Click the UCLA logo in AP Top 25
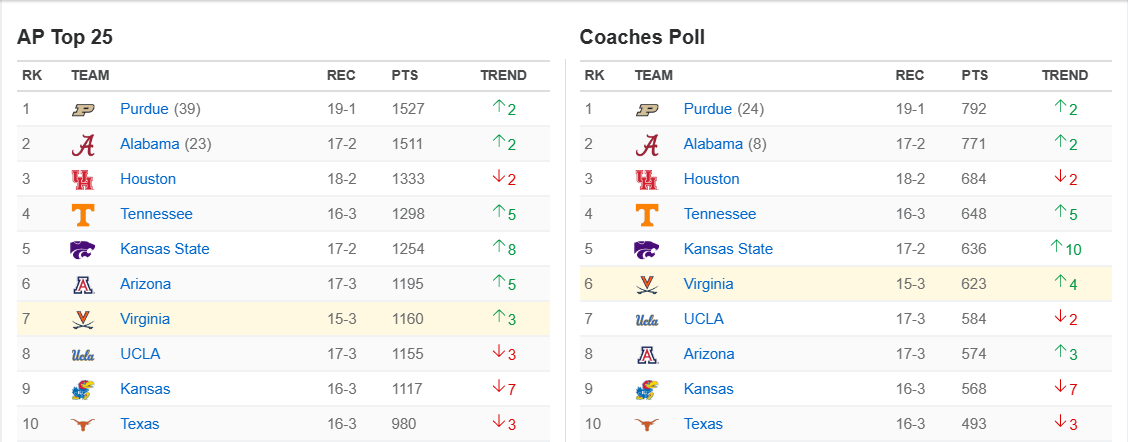Image resolution: width=1128 pixels, height=442 pixels. tap(83, 354)
